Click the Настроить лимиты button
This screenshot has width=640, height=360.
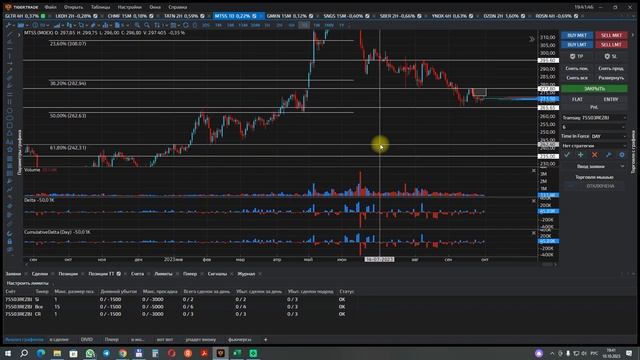pos(28,283)
